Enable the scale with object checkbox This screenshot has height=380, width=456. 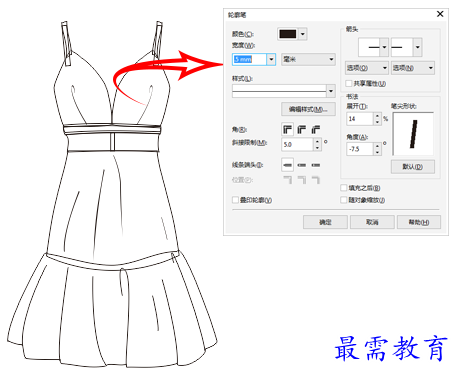(x=344, y=200)
